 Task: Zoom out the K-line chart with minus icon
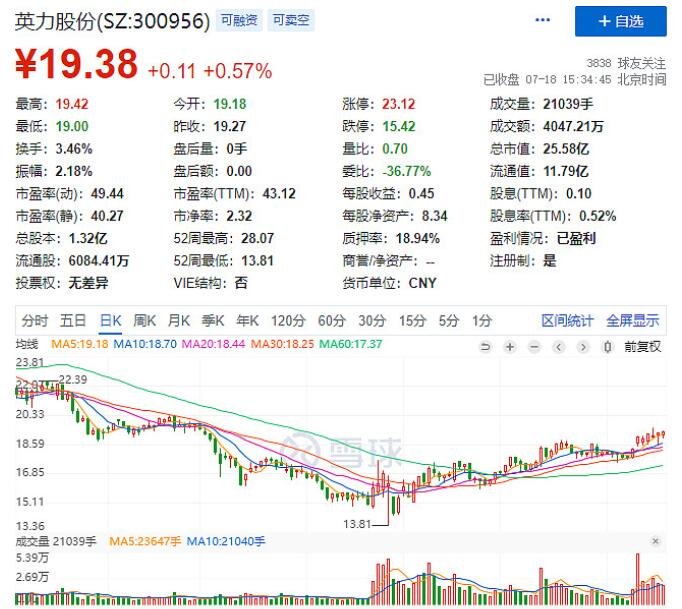pos(534,347)
